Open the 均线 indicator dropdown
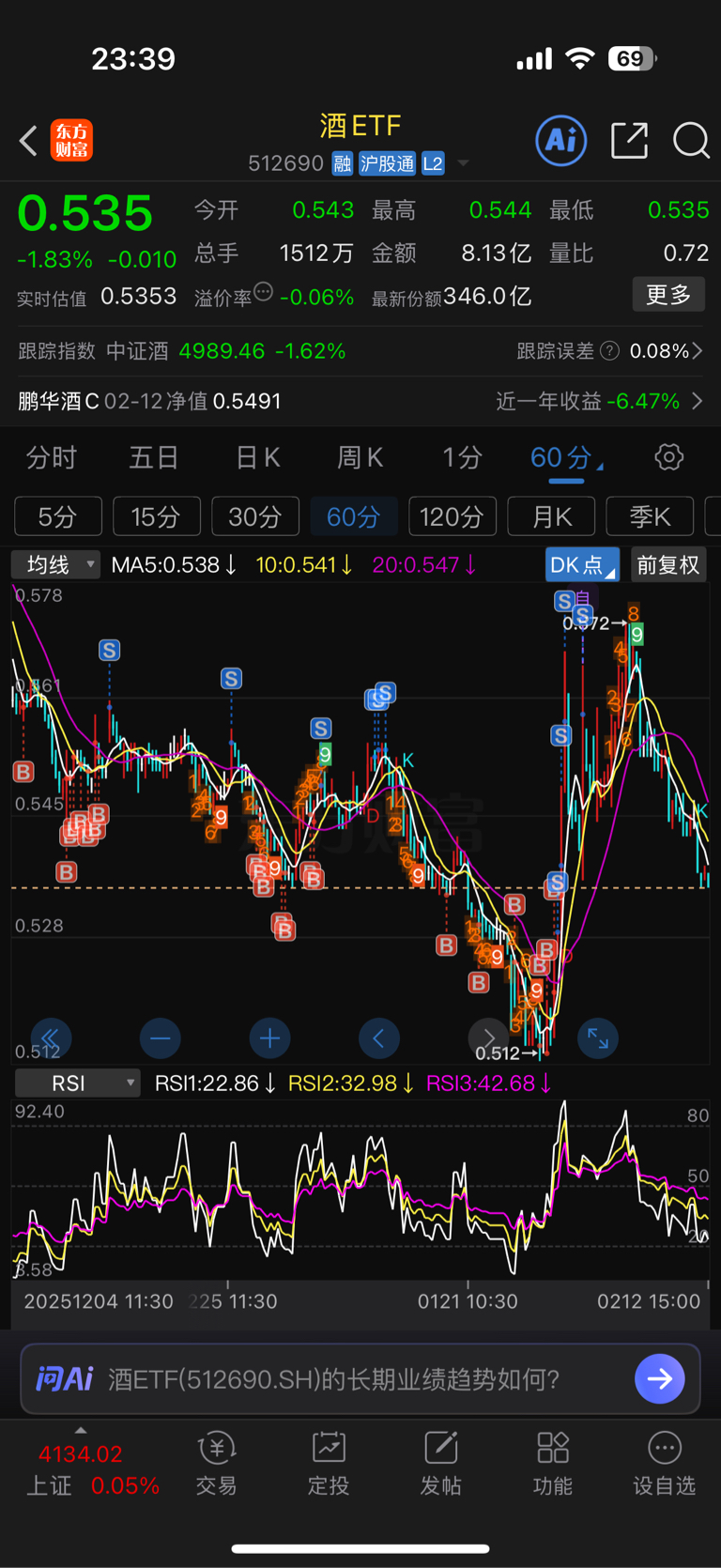 [56, 564]
